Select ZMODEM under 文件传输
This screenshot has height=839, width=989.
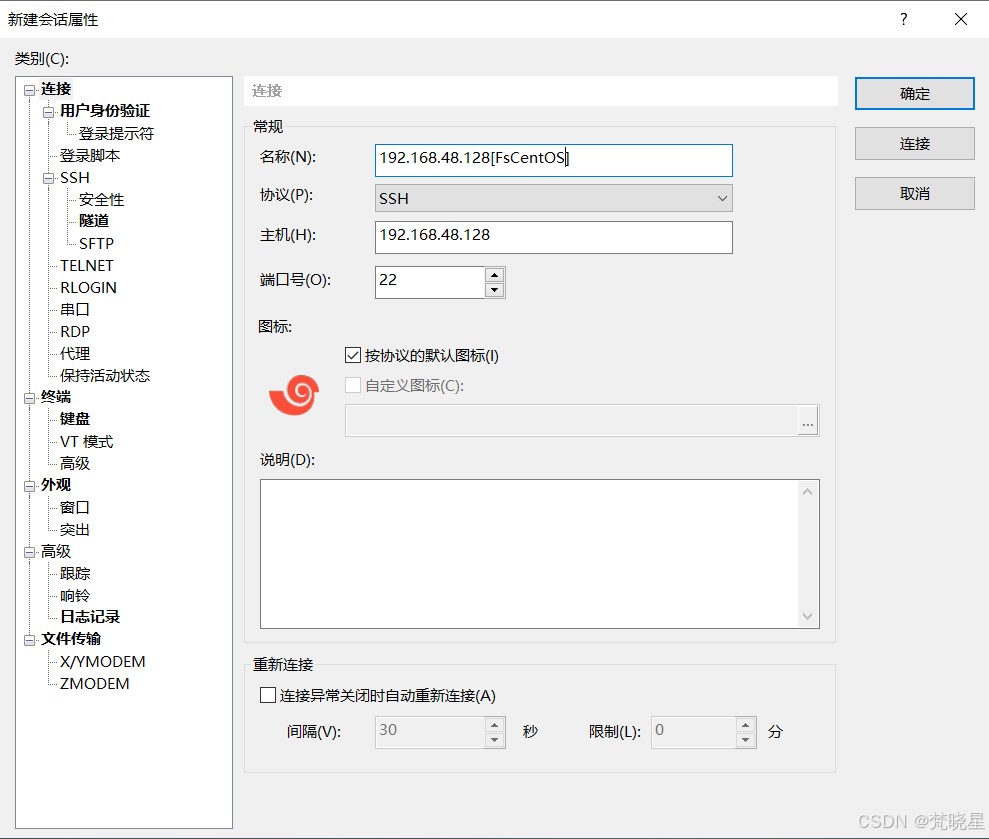[94, 684]
